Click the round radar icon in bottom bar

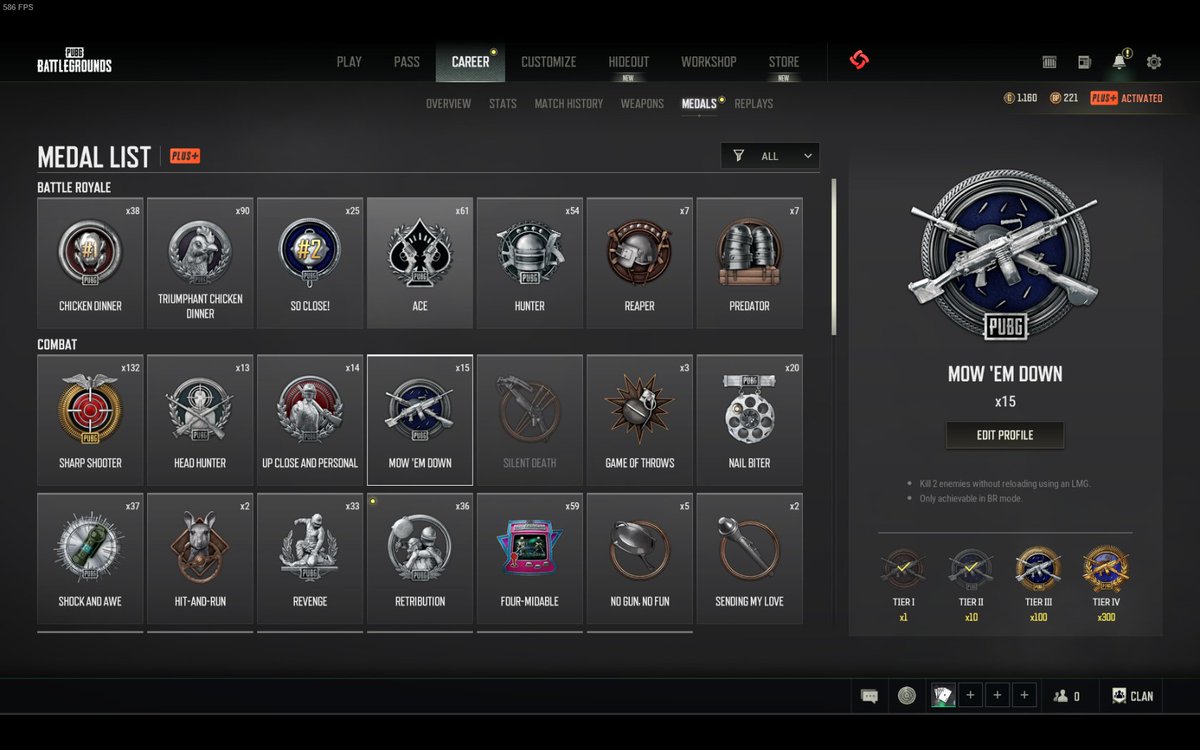[907, 695]
